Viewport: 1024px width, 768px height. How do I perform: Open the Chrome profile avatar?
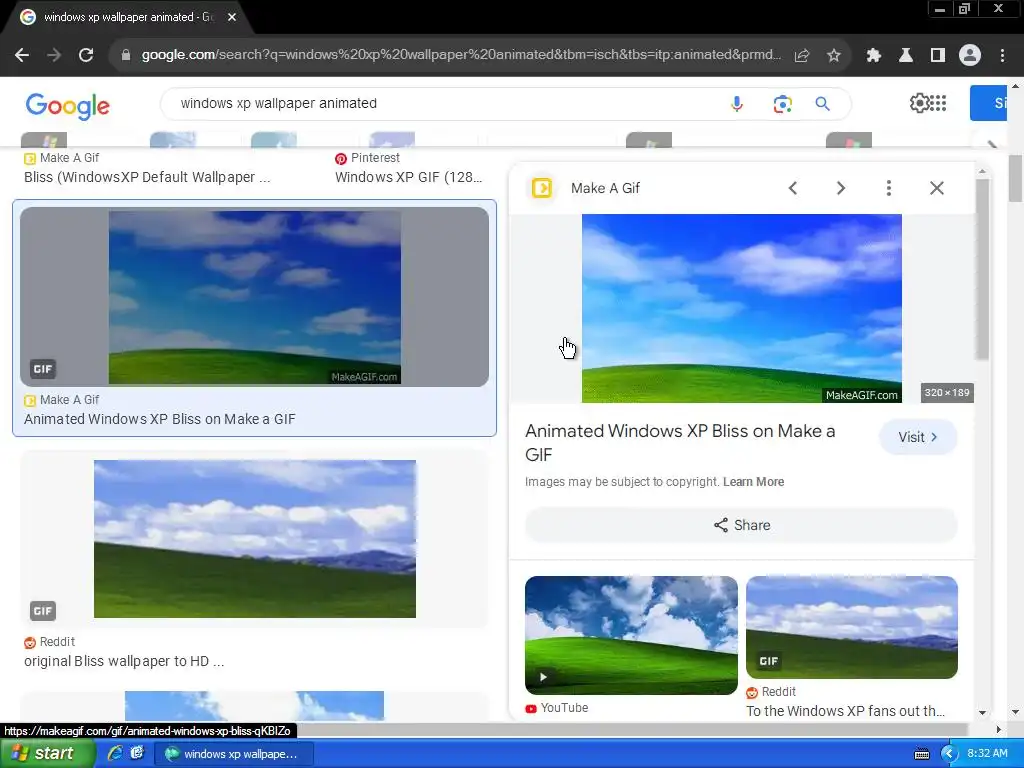(x=970, y=56)
